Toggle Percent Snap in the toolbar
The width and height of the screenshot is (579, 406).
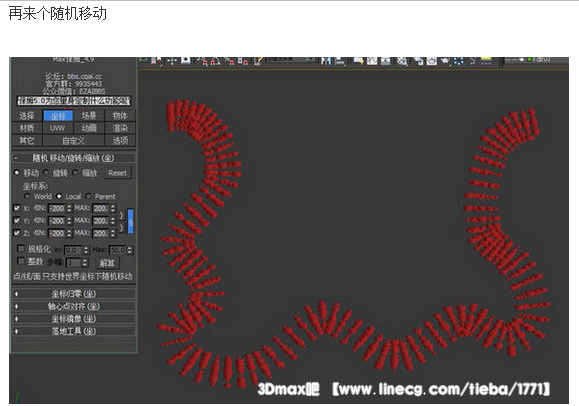tap(230, 61)
